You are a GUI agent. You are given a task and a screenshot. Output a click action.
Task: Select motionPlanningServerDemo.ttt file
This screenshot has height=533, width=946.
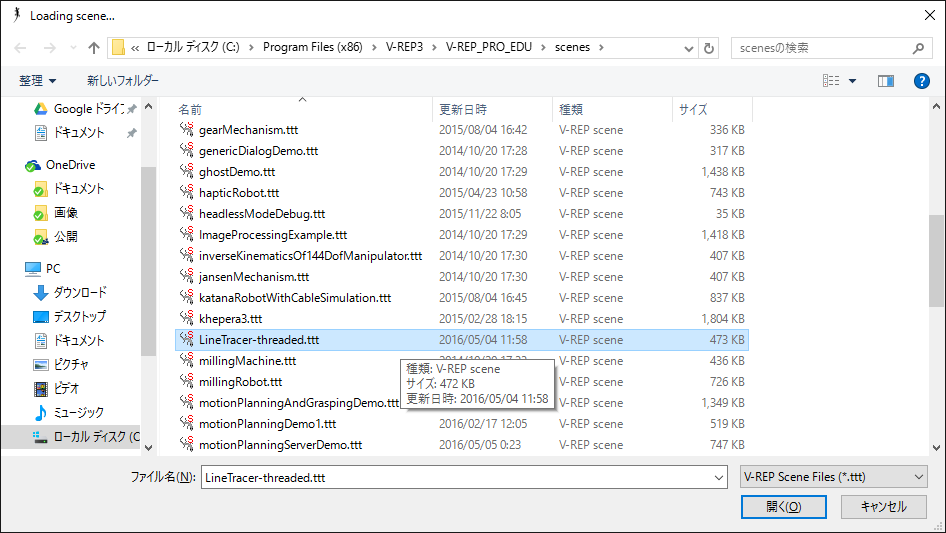click(x=281, y=445)
